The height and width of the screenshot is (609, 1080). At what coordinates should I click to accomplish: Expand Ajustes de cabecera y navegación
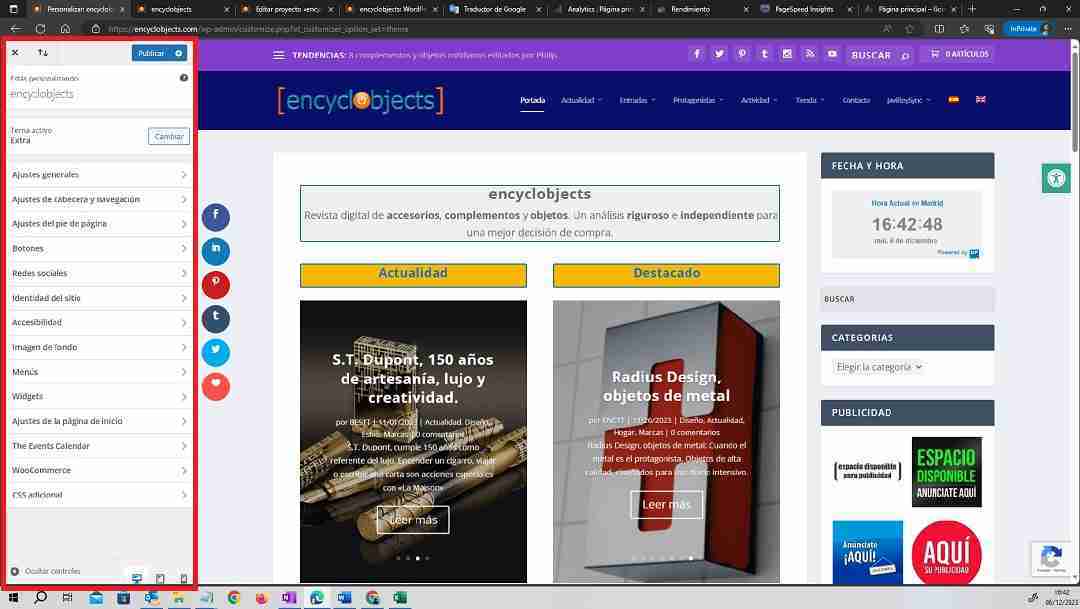click(99, 200)
